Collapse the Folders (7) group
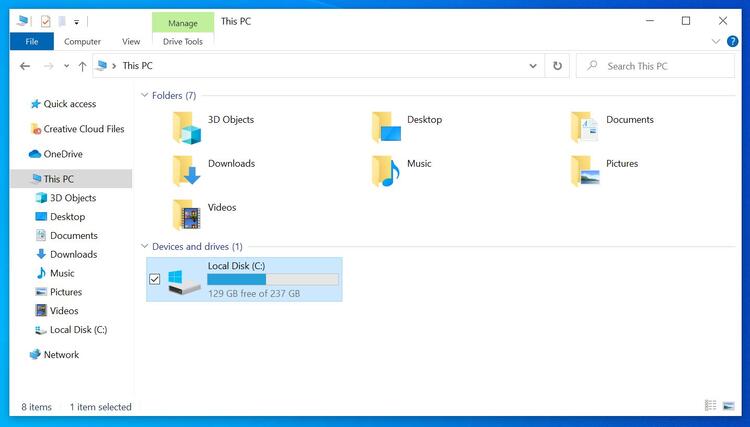 (144, 95)
